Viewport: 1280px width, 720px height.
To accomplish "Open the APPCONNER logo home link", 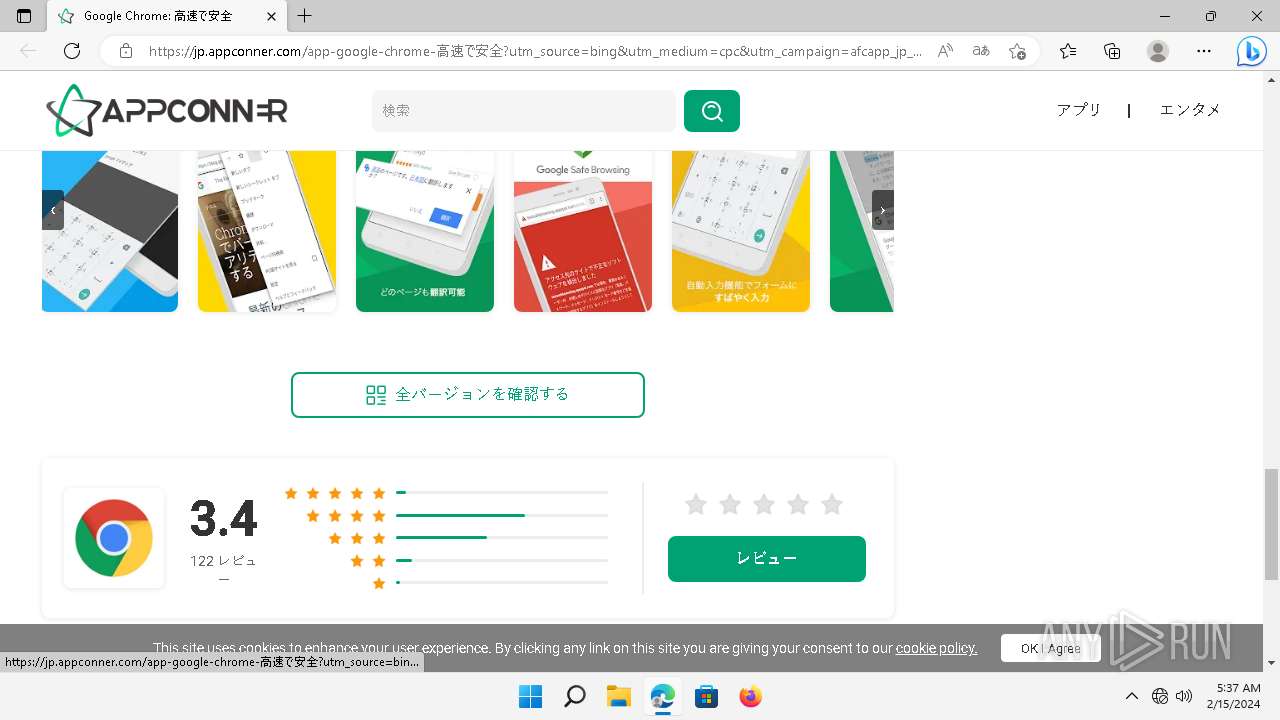I will point(167,110).
